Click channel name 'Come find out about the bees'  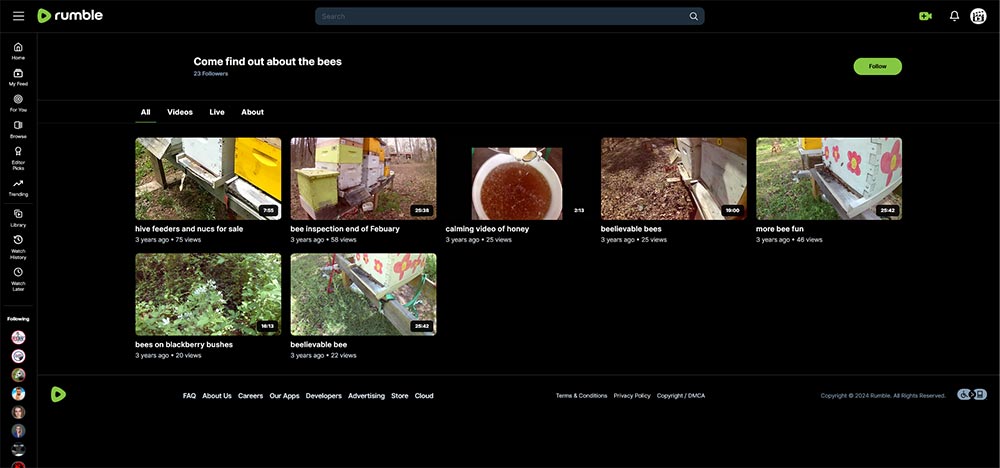click(x=268, y=62)
